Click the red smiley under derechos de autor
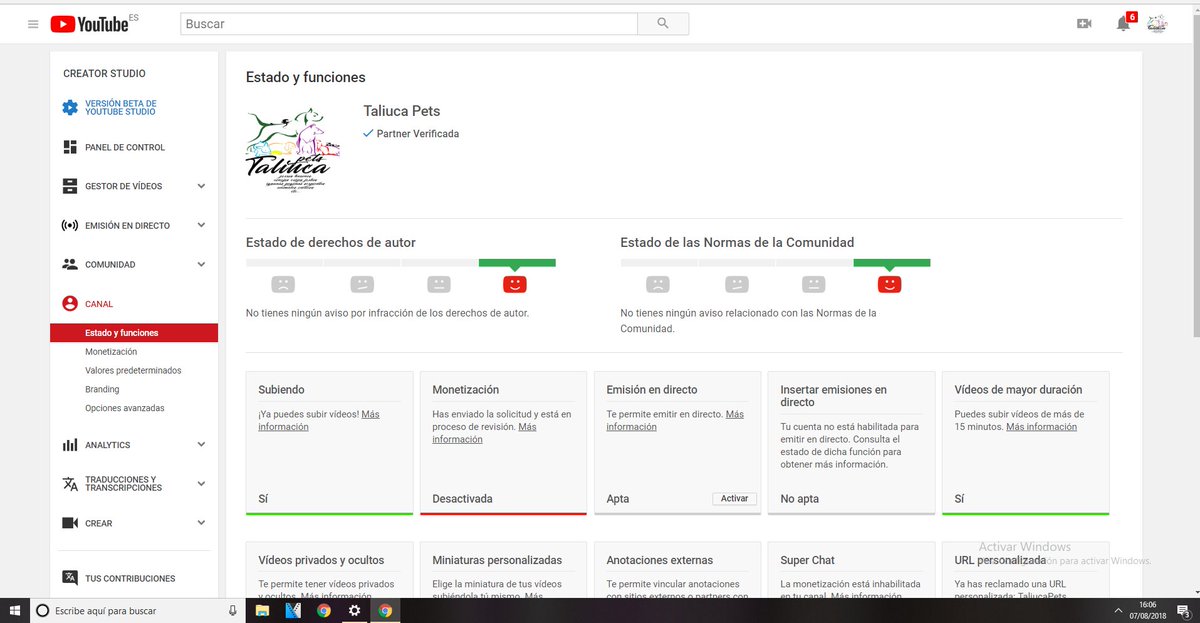 tap(515, 284)
